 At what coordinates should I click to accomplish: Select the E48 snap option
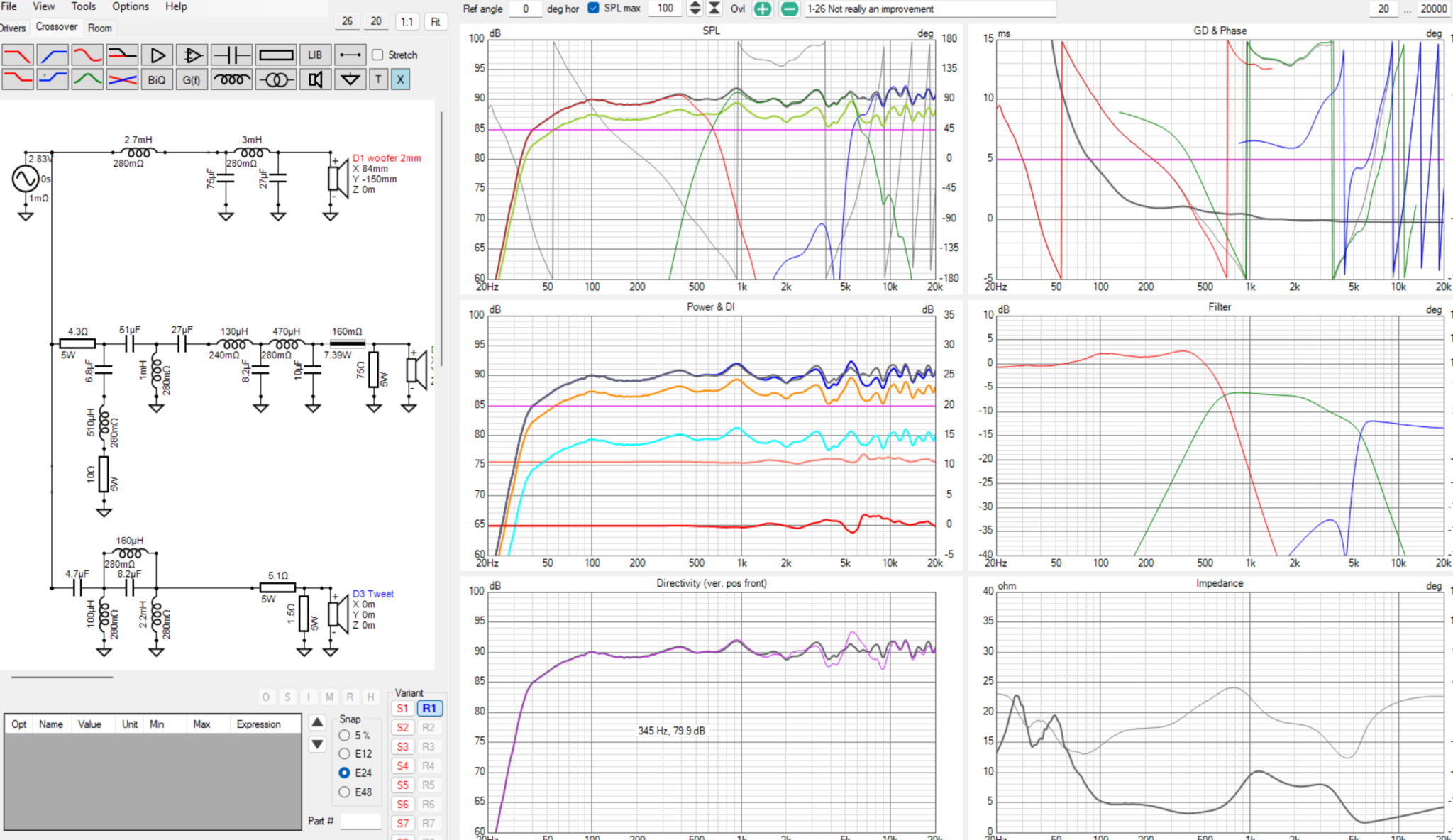(345, 792)
